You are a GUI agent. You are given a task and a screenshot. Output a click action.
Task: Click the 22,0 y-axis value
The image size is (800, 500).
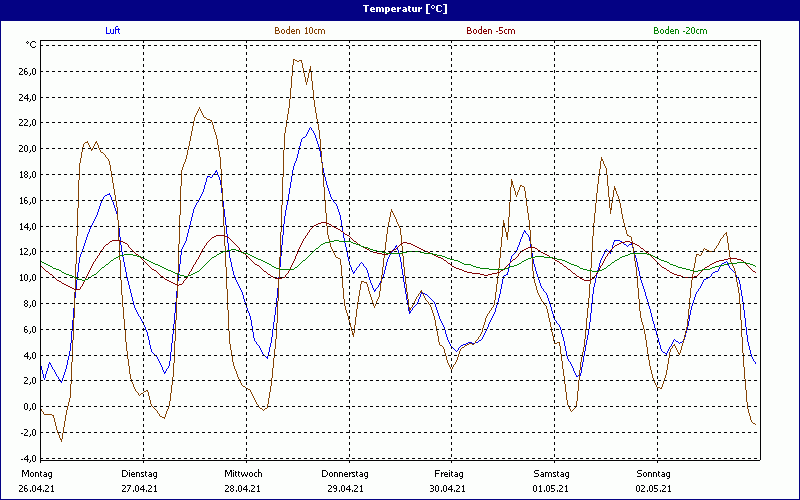coord(27,123)
